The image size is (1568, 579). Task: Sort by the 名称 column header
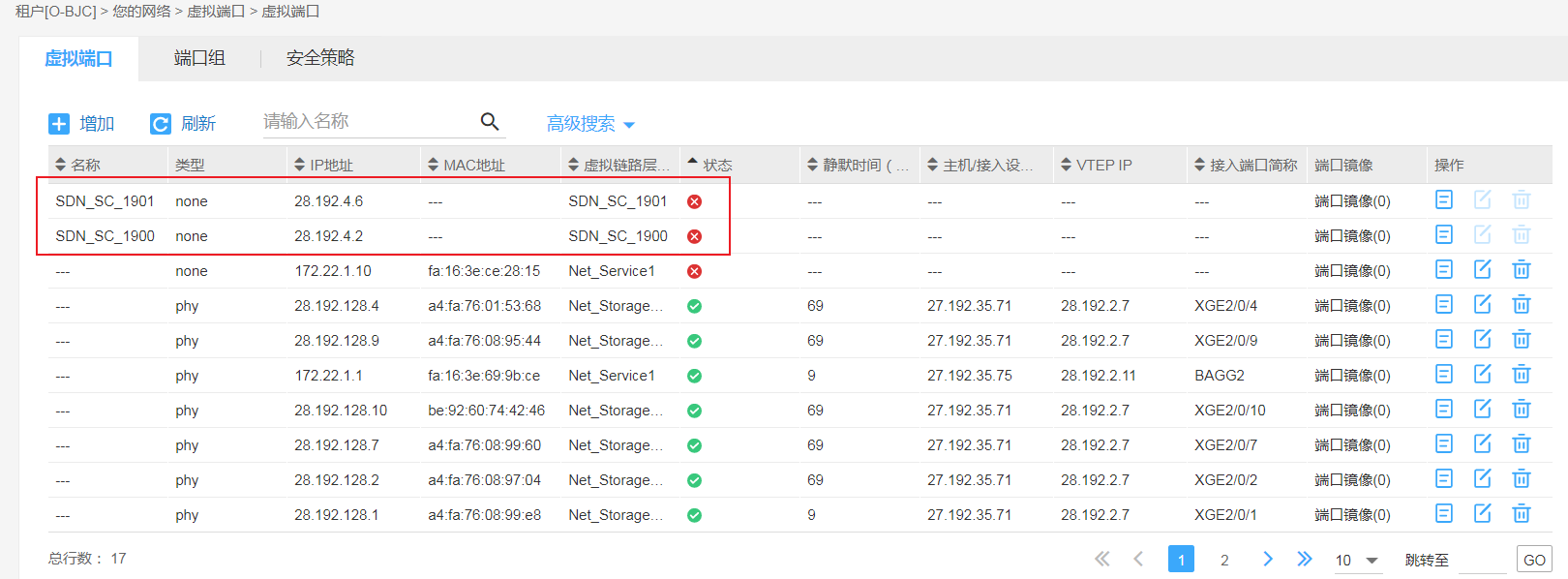click(77, 165)
